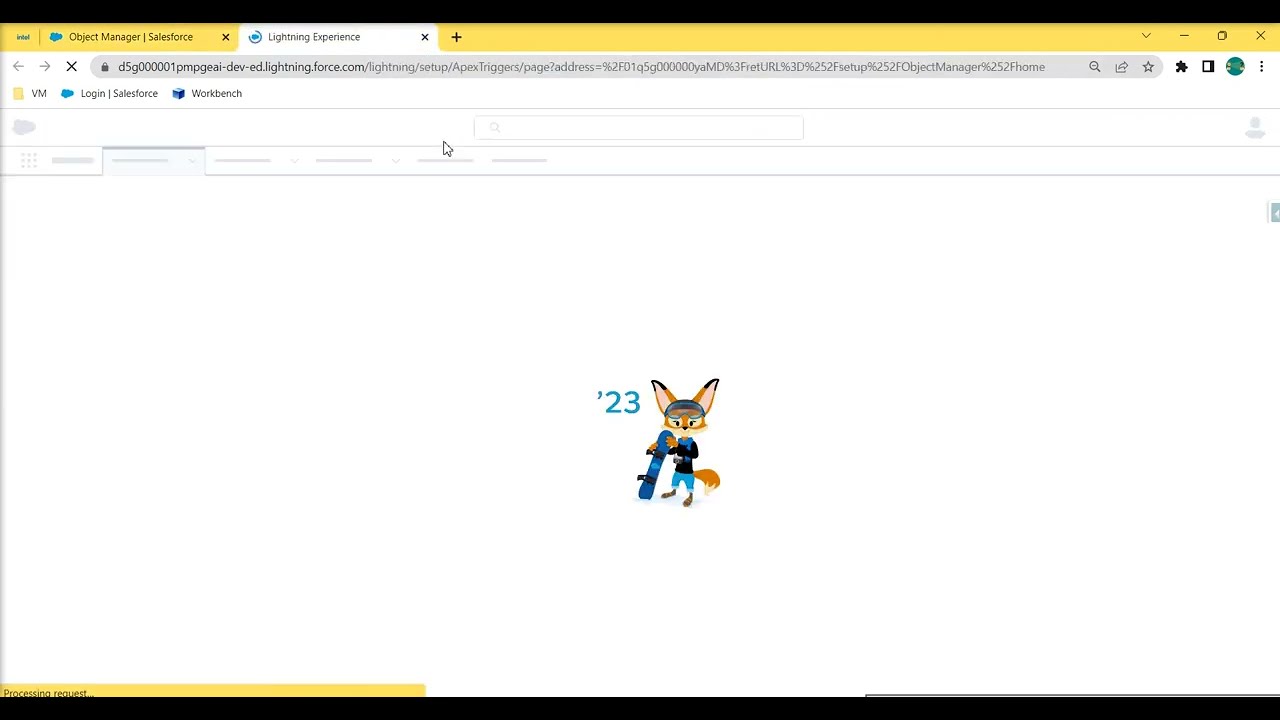
Task: Share this page icon
Action: pos(1122,67)
